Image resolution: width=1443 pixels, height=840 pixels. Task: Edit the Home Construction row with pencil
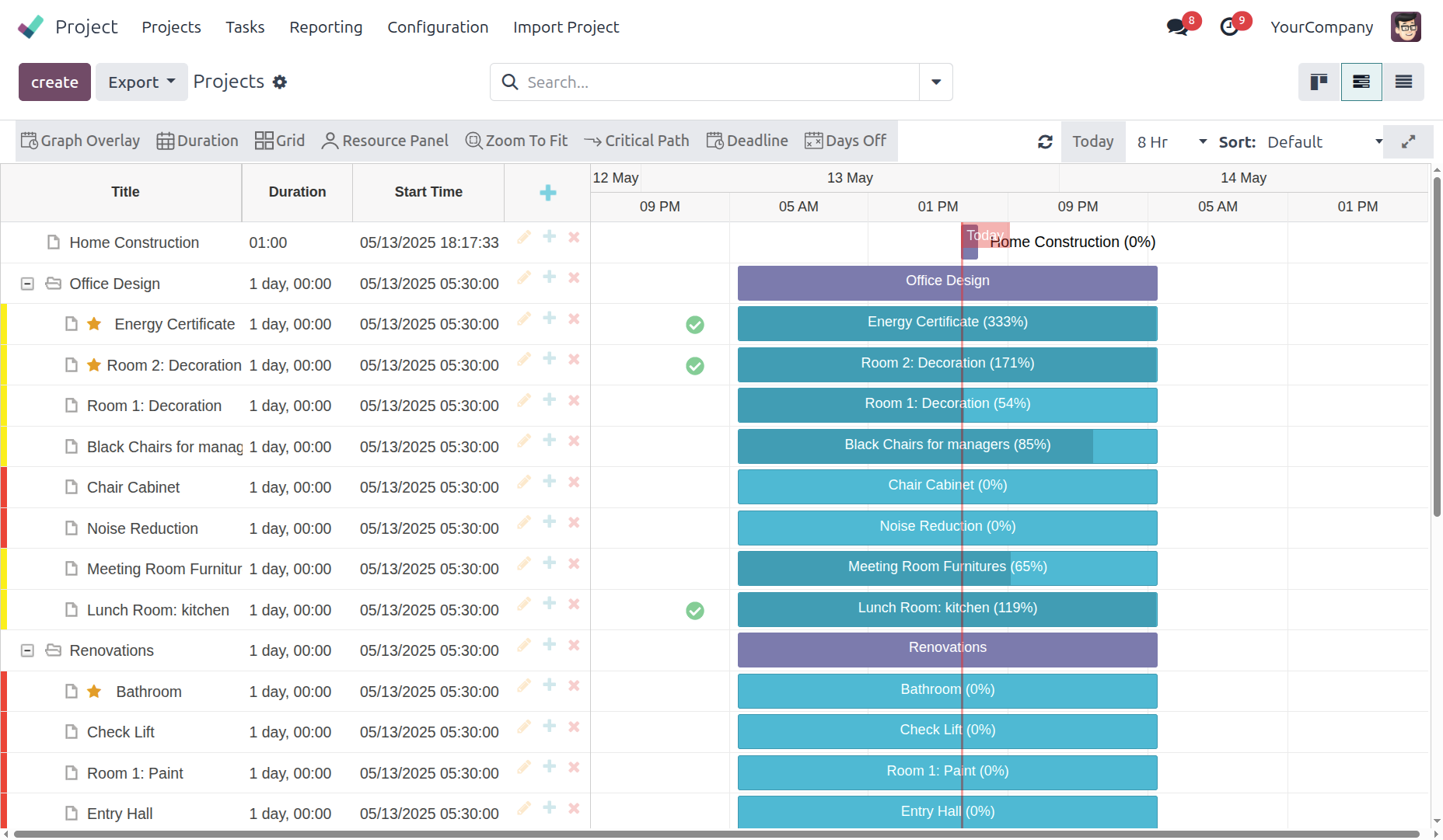pos(524,237)
